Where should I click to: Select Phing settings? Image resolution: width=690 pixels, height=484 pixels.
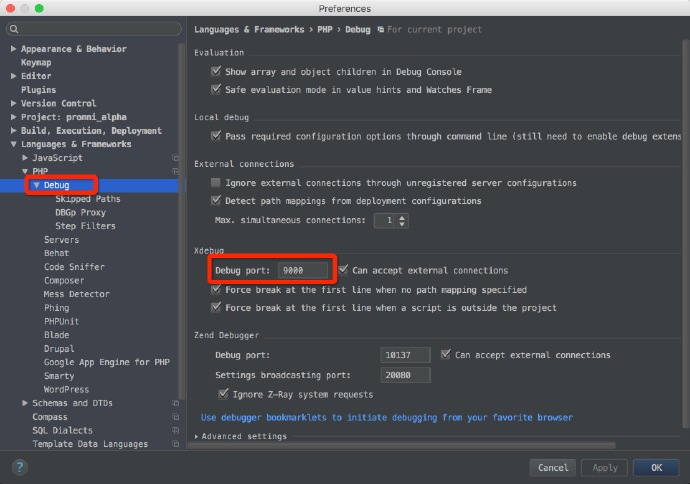(56, 308)
